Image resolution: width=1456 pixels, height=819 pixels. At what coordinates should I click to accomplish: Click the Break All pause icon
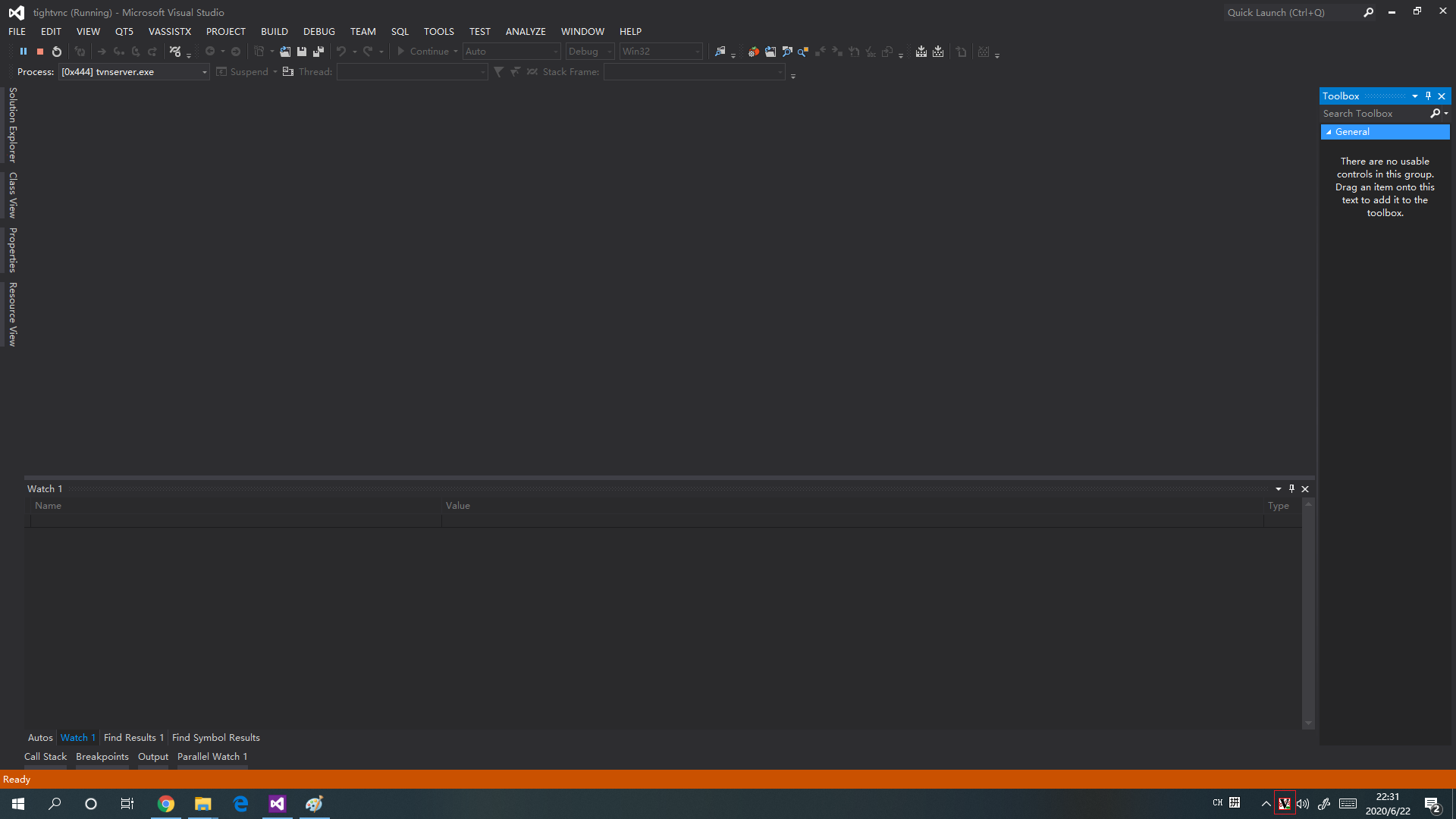click(x=24, y=52)
